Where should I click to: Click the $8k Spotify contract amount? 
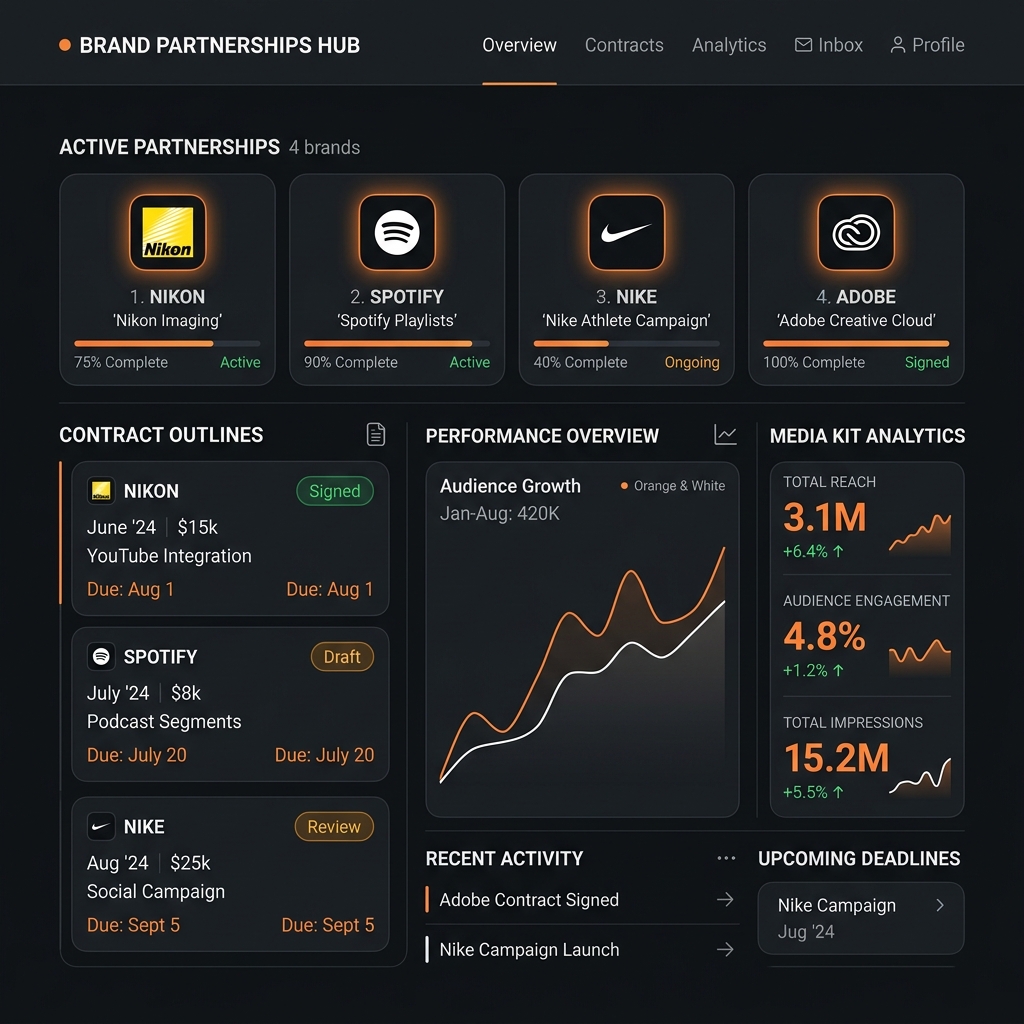(x=185, y=693)
